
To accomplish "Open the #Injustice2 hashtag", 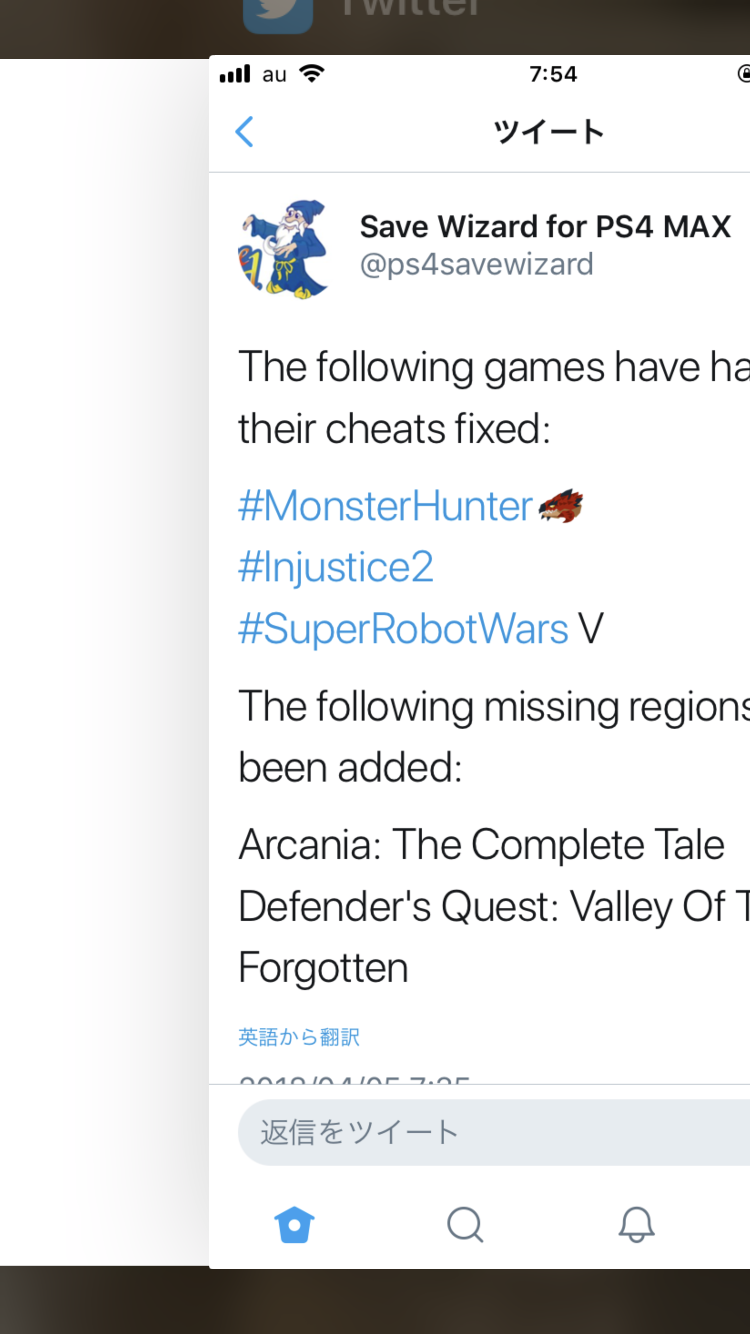I will (x=336, y=568).
